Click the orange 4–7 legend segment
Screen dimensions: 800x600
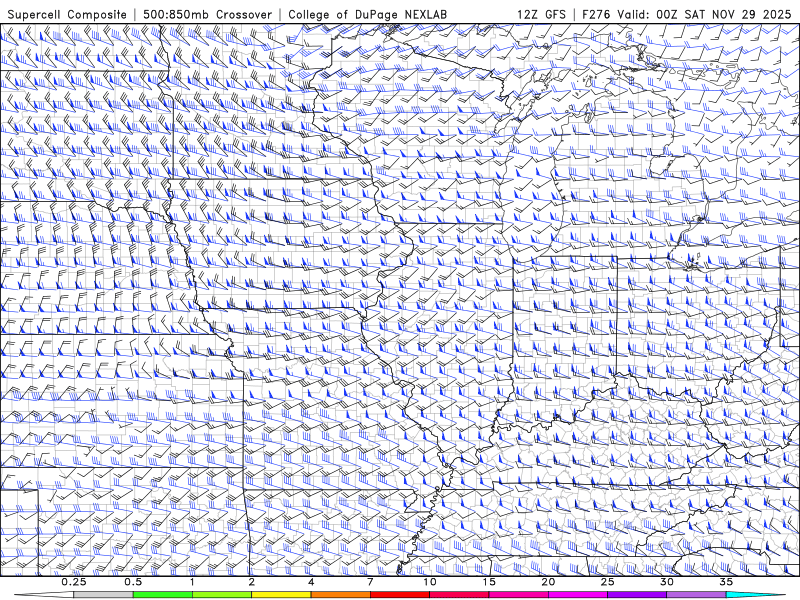(340, 595)
